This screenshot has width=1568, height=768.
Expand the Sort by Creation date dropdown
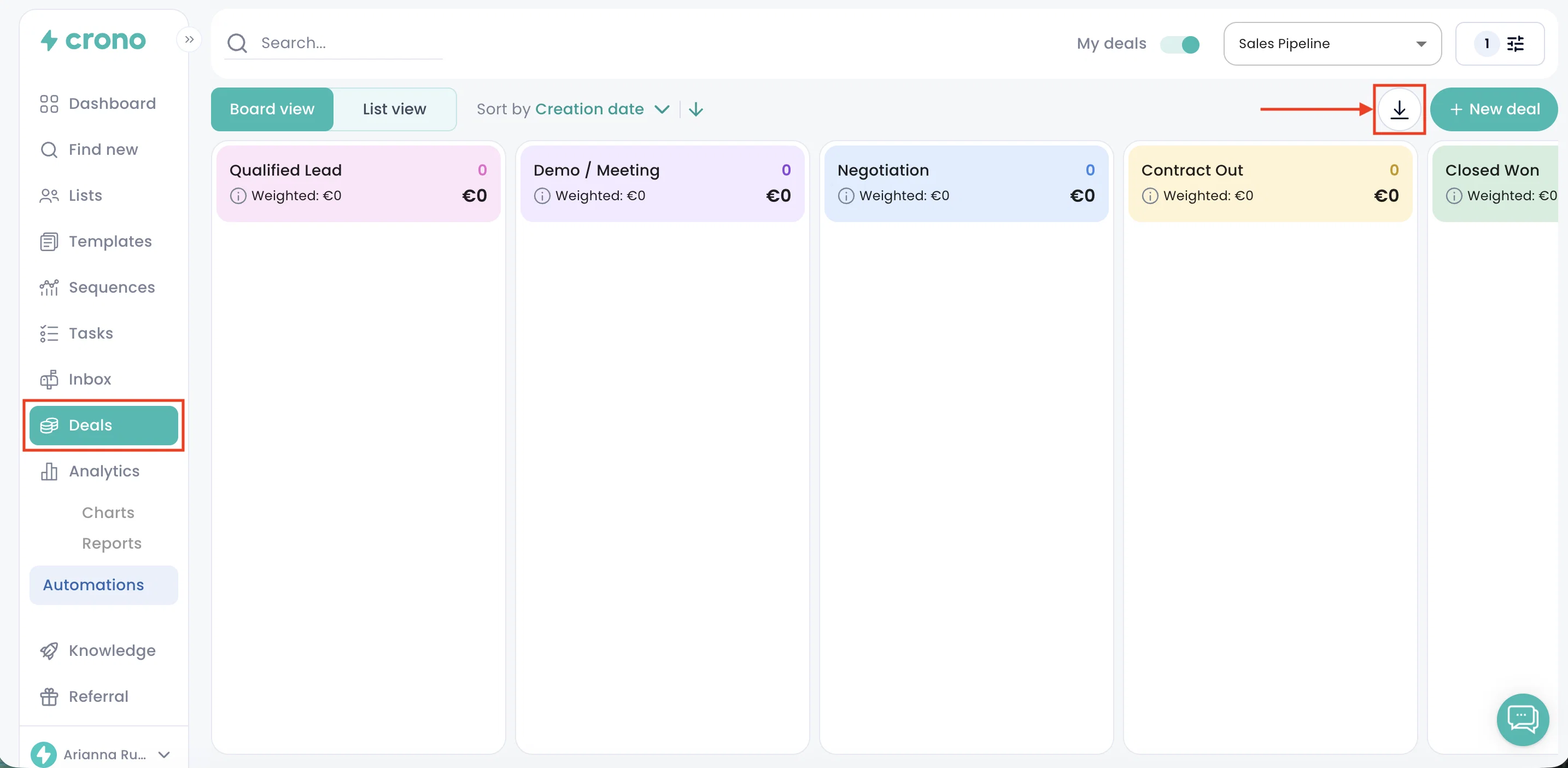coord(574,109)
